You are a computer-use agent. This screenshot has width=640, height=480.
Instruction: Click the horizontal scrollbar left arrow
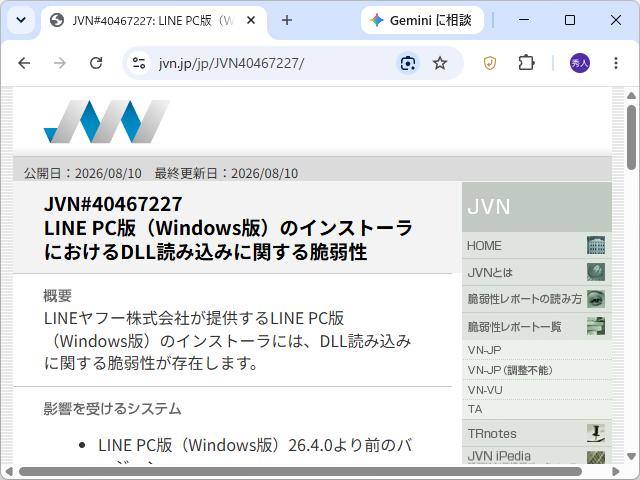tap(9, 472)
